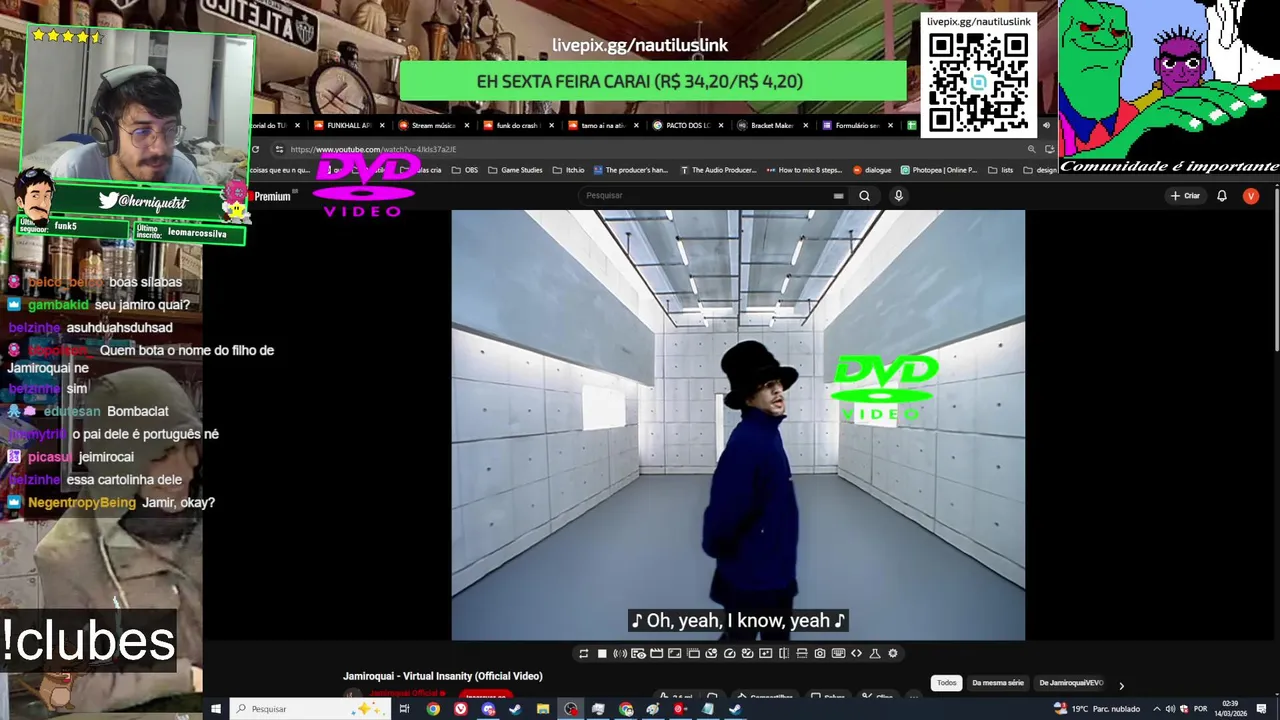Select the De JamiroquaiVEVO filter chip

pos(1071,683)
